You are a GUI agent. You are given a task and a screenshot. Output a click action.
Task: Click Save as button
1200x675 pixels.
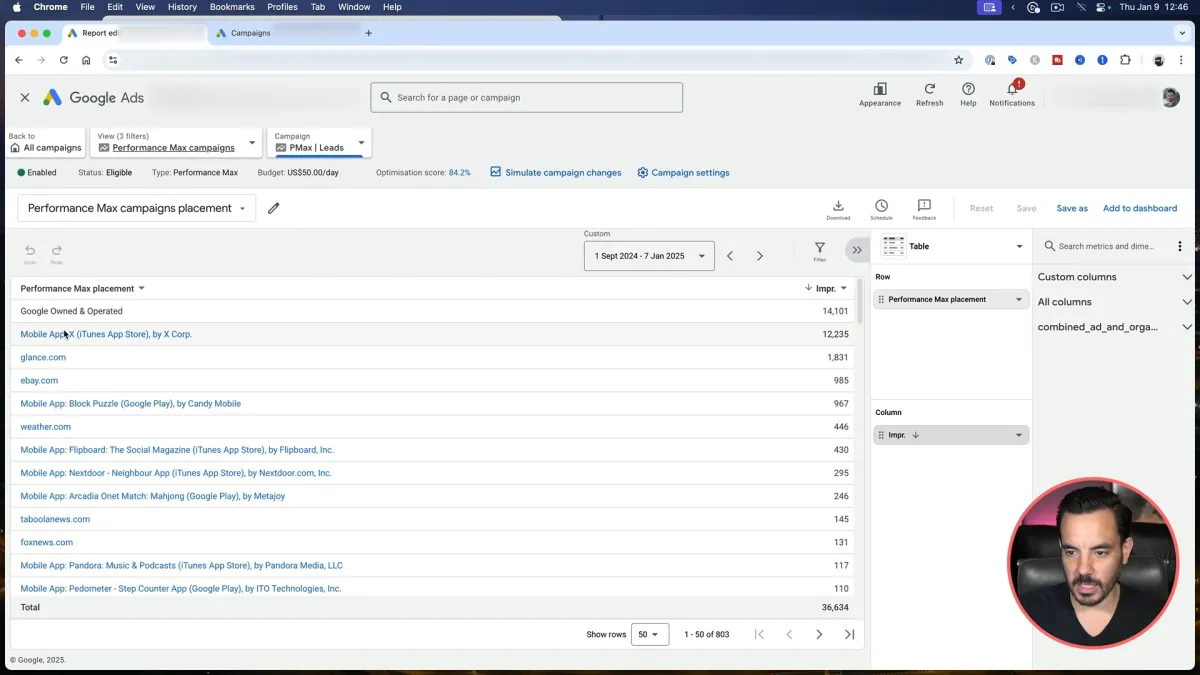coord(1072,208)
